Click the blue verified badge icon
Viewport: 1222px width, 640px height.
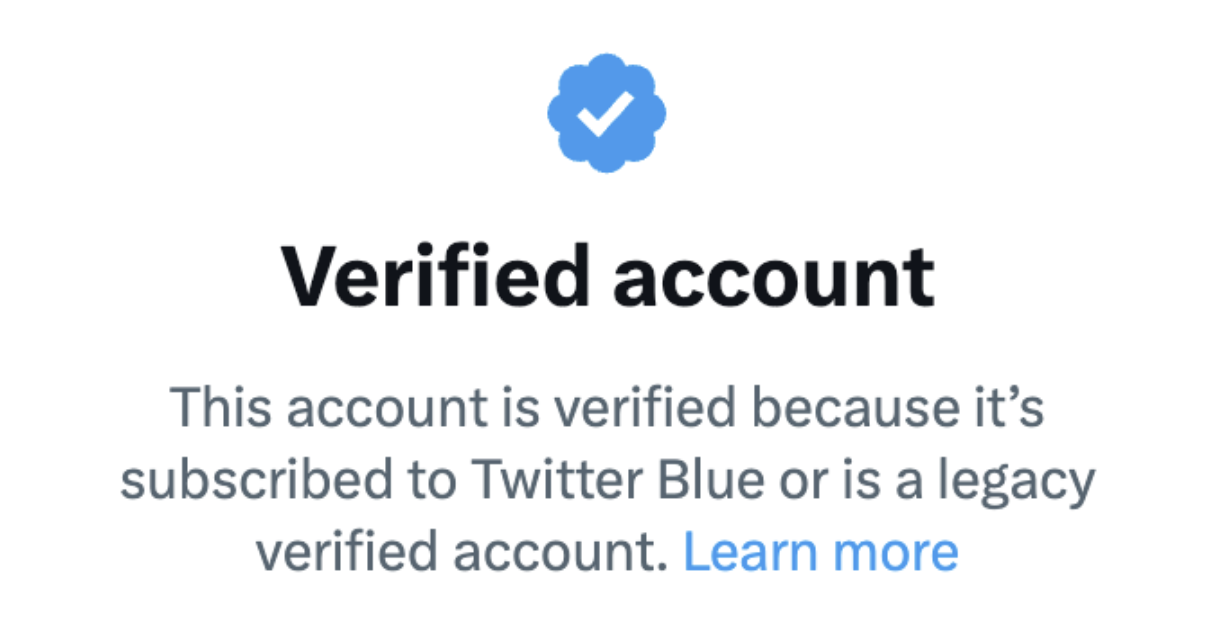click(x=606, y=112)
